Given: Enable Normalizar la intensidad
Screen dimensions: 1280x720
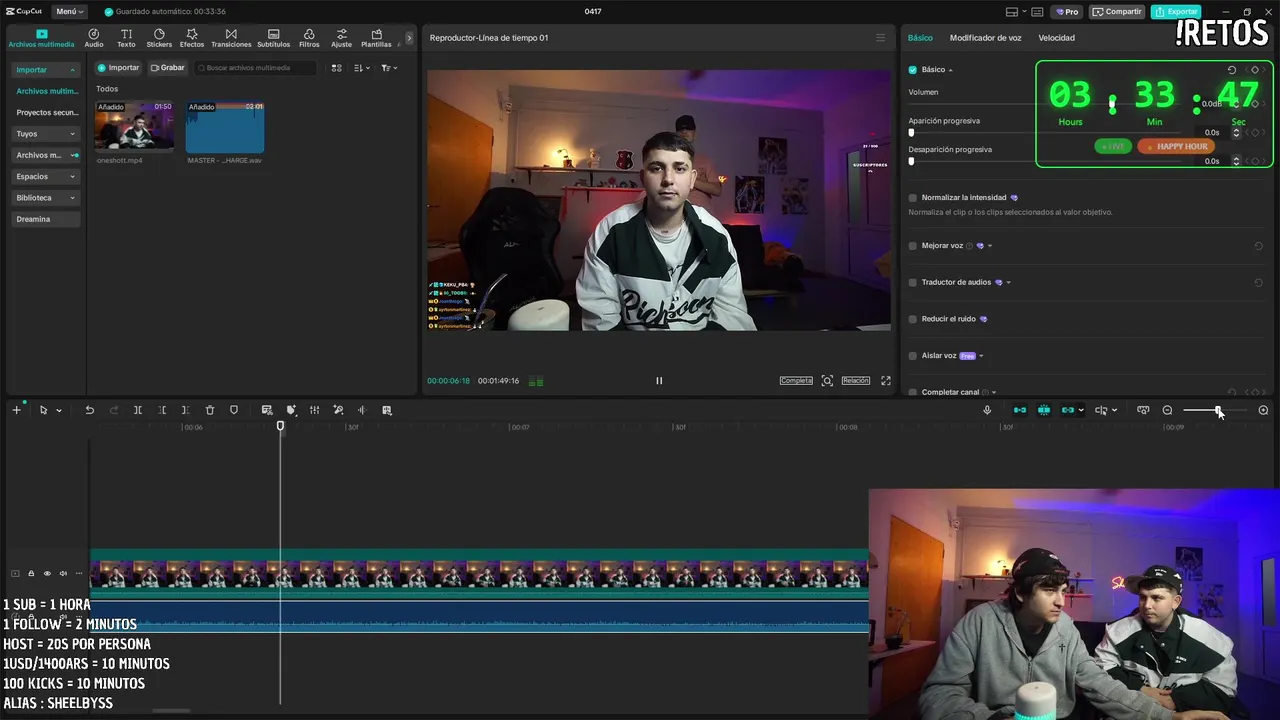Looking at the screenshot, I should (913, 198).
